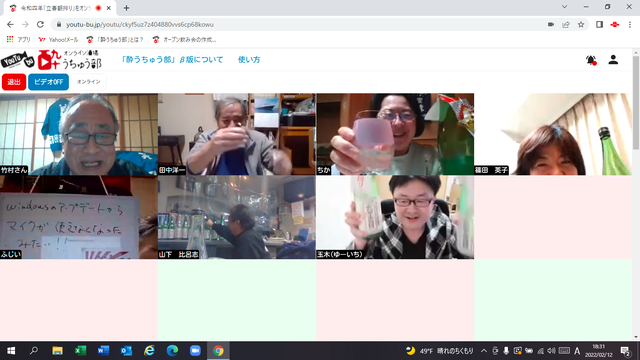Close the current browser tab
This screenshot has height=360, width=640.
(109, 8)
